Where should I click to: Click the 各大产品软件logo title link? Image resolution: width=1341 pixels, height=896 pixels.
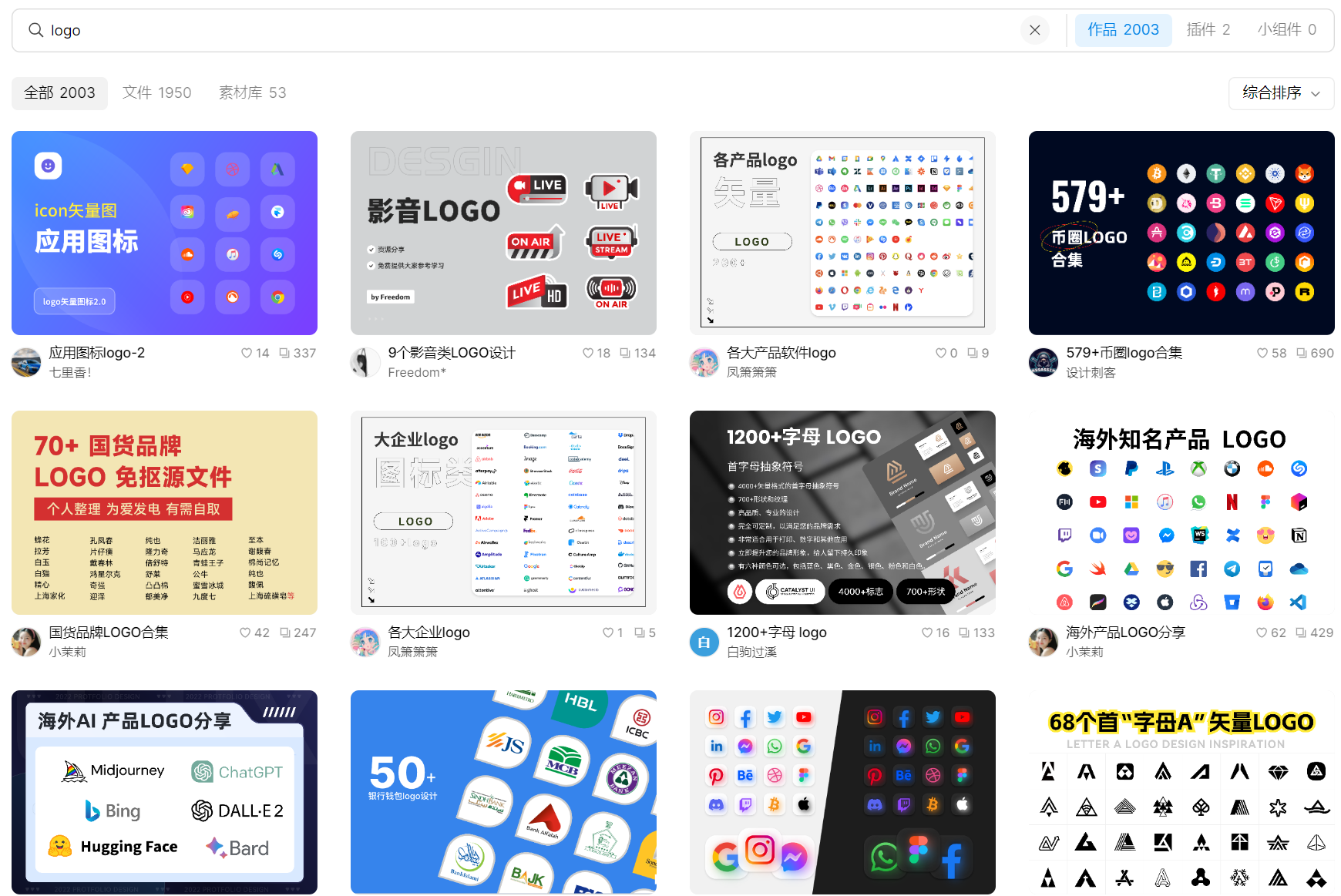pyautogui.click(x=781, y=353)
